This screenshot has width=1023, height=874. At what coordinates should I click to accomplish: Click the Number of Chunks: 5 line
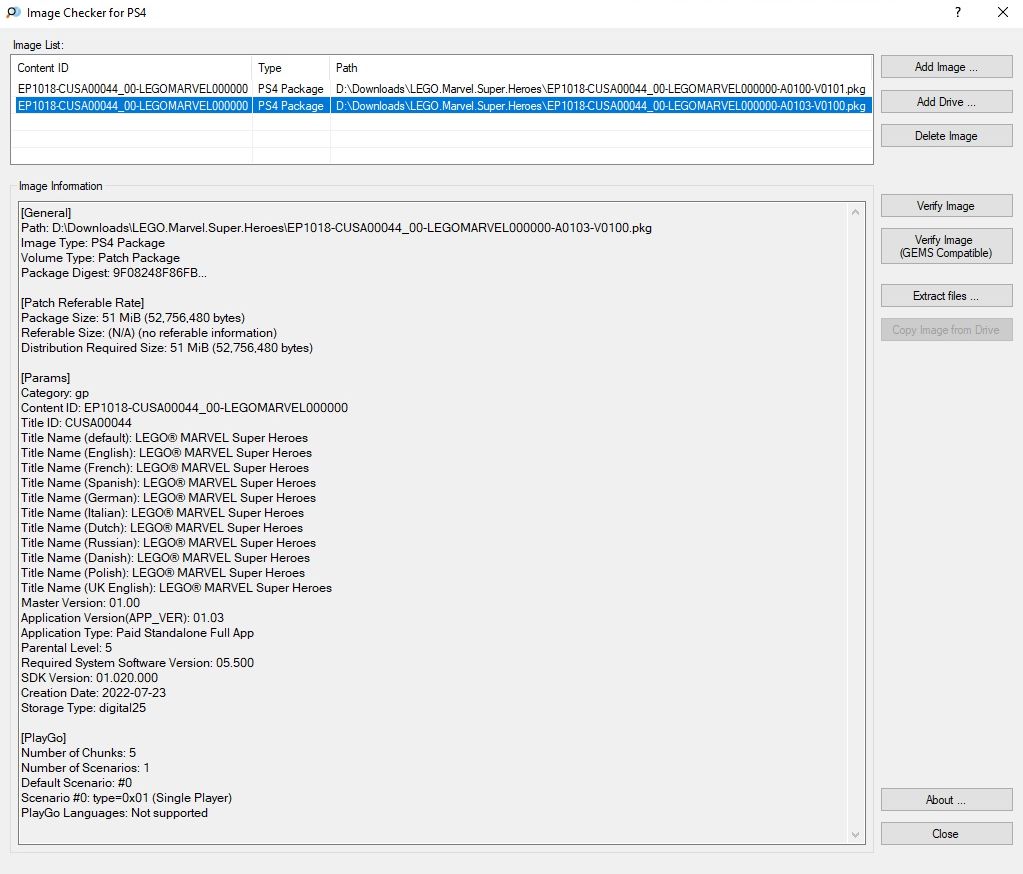coord(78,753)
